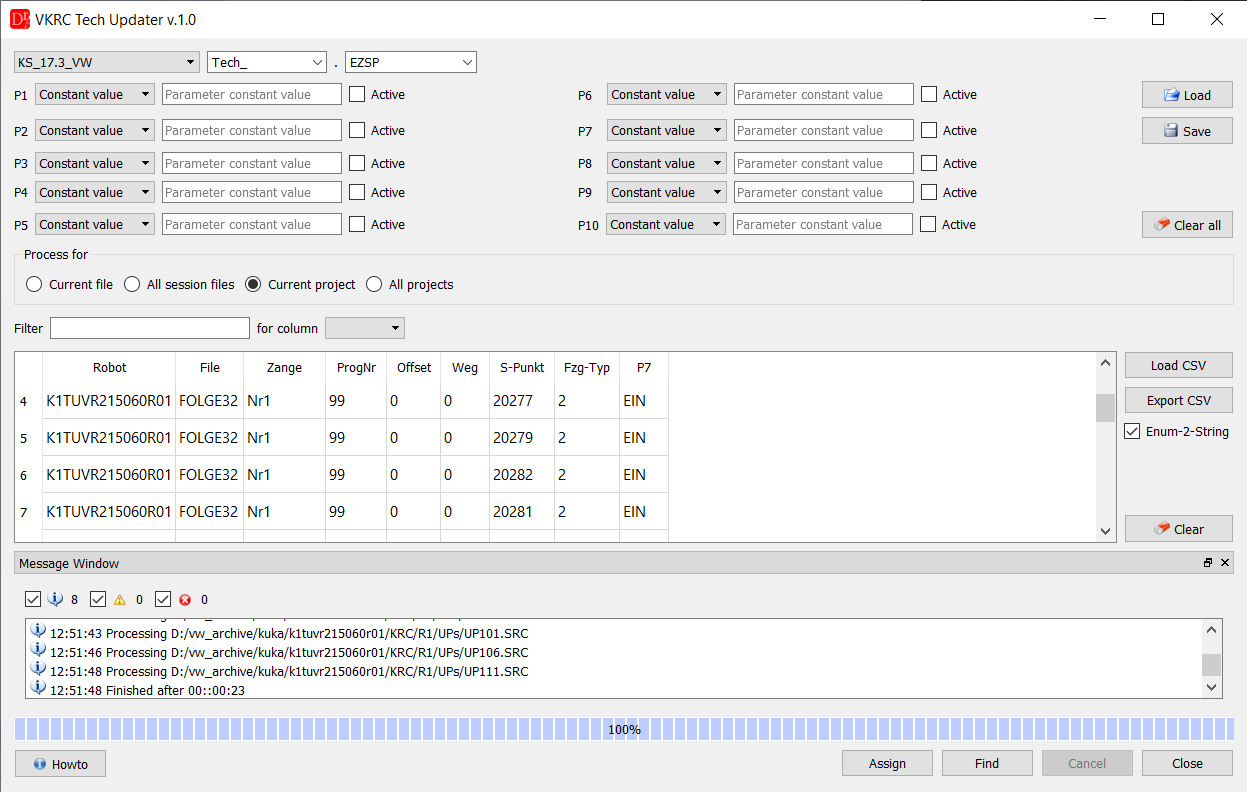Viewport: 1247px width, 792px height.
Task: Enable the Active checkbox for P5
Action: pos(357,225)
